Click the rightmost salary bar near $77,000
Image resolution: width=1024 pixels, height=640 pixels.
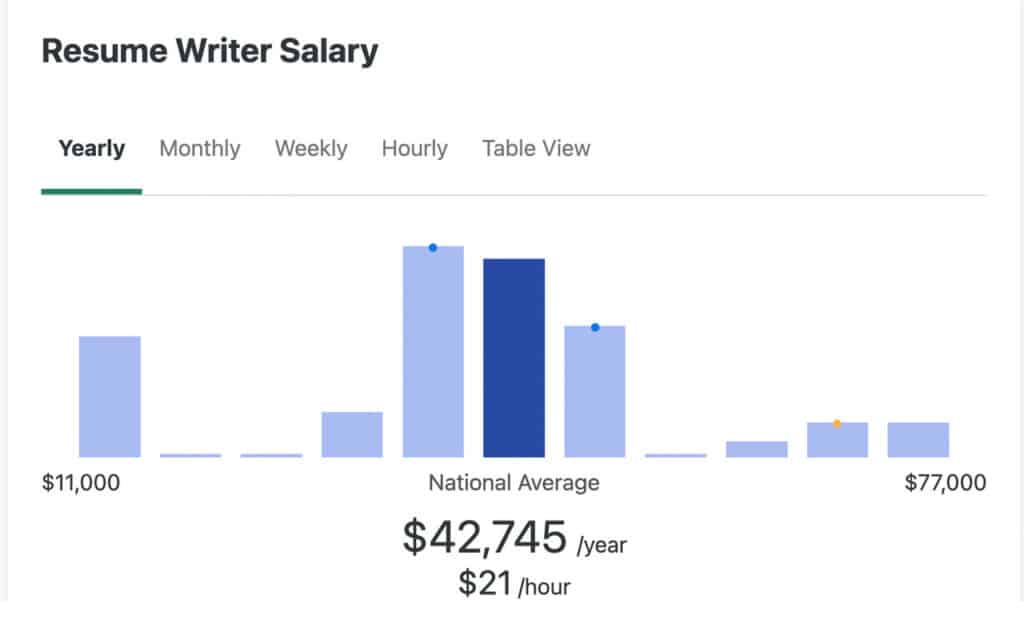click(917, 438)
